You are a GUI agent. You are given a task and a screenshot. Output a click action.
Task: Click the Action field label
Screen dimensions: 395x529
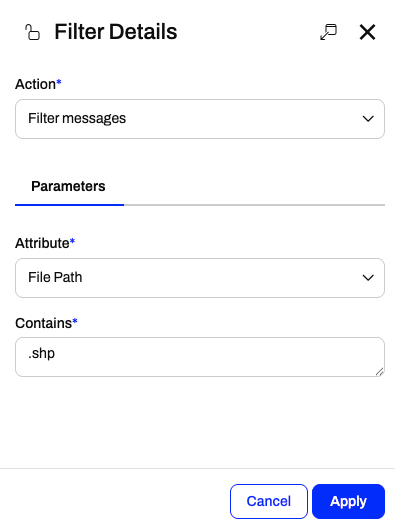tap(35, 84)
